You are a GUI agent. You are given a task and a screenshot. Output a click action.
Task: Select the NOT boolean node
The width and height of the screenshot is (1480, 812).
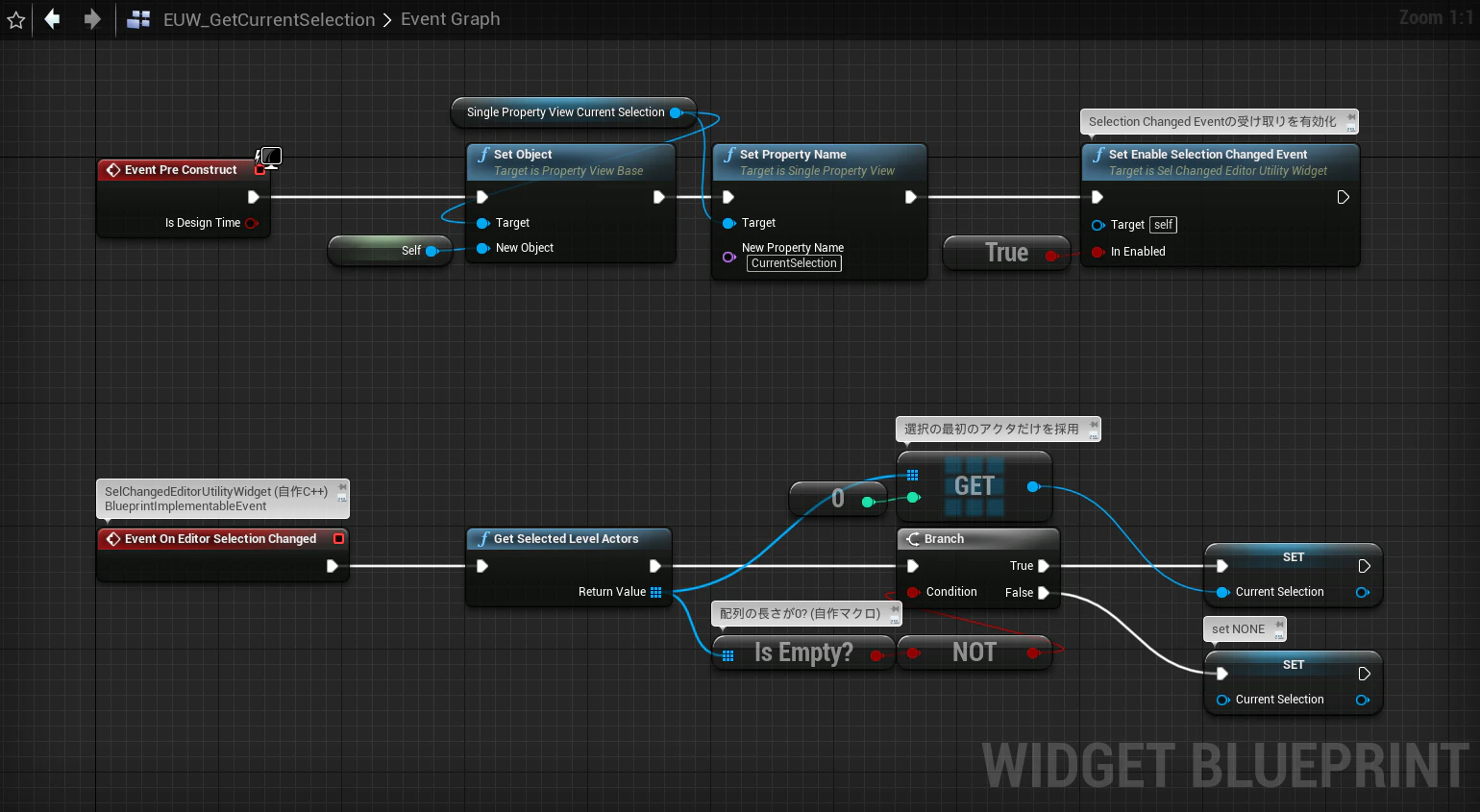click(x=974, y=653)
